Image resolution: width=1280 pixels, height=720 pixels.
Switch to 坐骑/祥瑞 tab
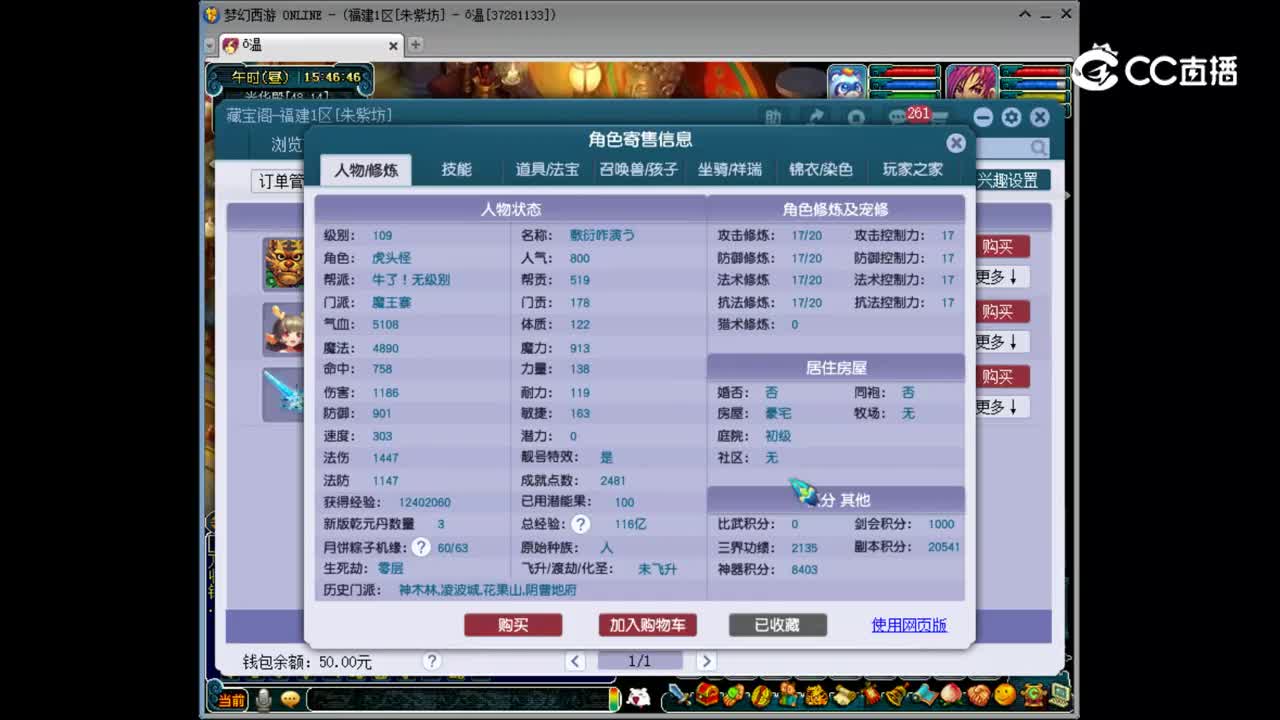tap(730, 170)
